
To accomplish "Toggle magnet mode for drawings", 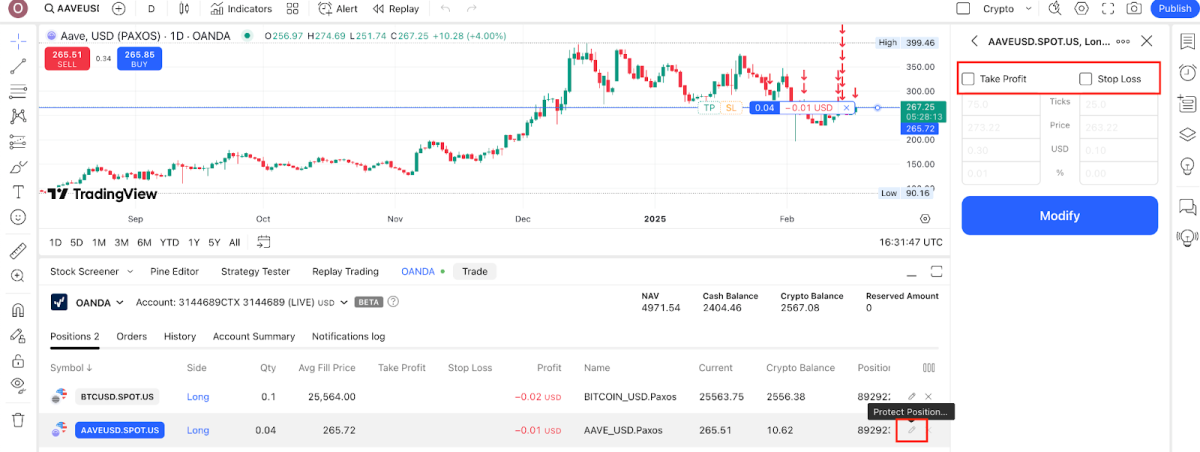I will (18, 310).
